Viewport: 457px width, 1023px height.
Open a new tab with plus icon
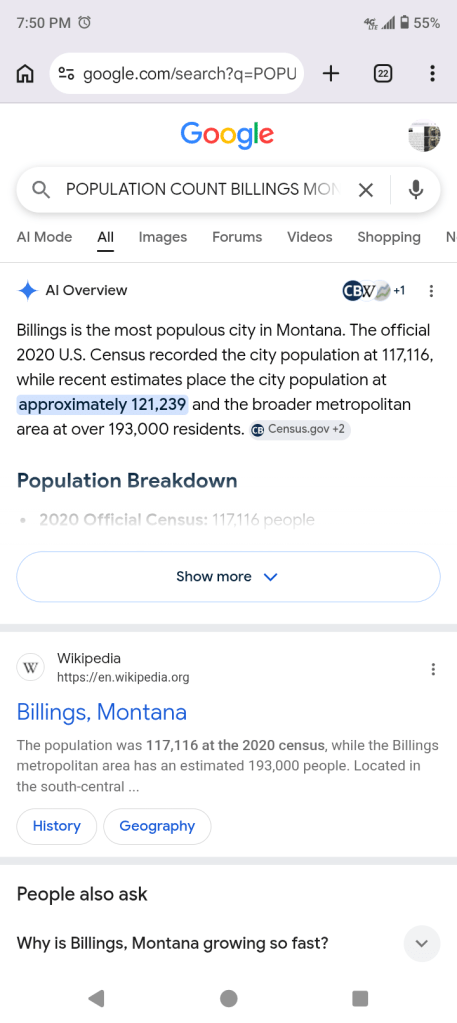coord(331,74)
